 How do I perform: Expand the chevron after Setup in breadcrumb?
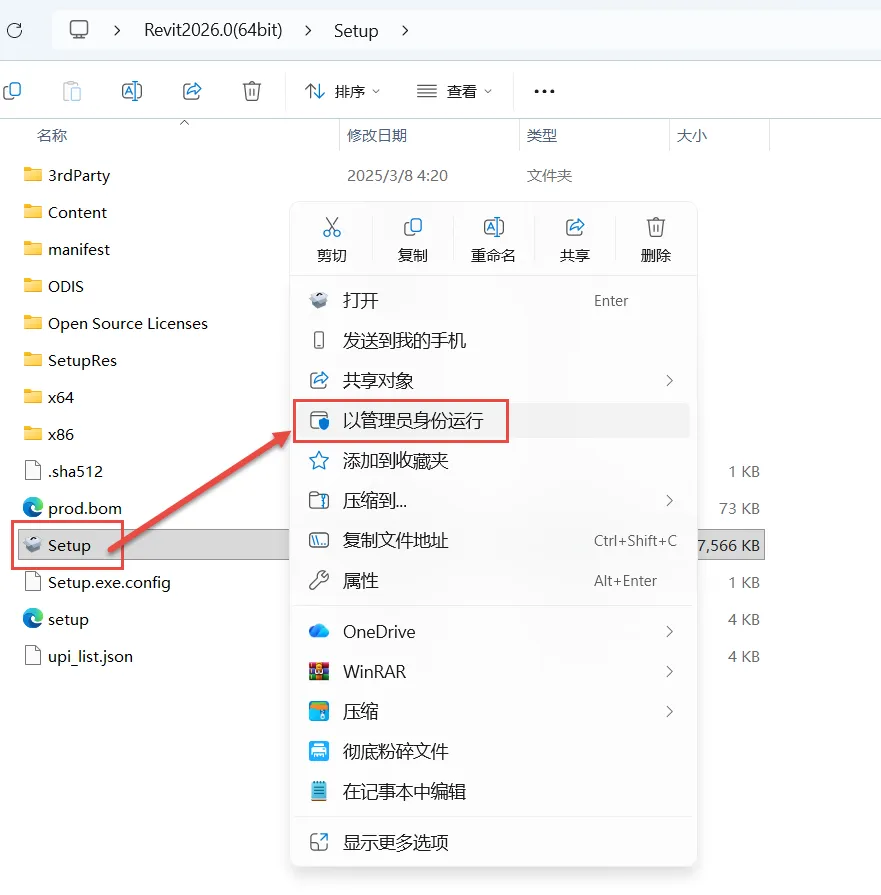[x=405, y=30]
